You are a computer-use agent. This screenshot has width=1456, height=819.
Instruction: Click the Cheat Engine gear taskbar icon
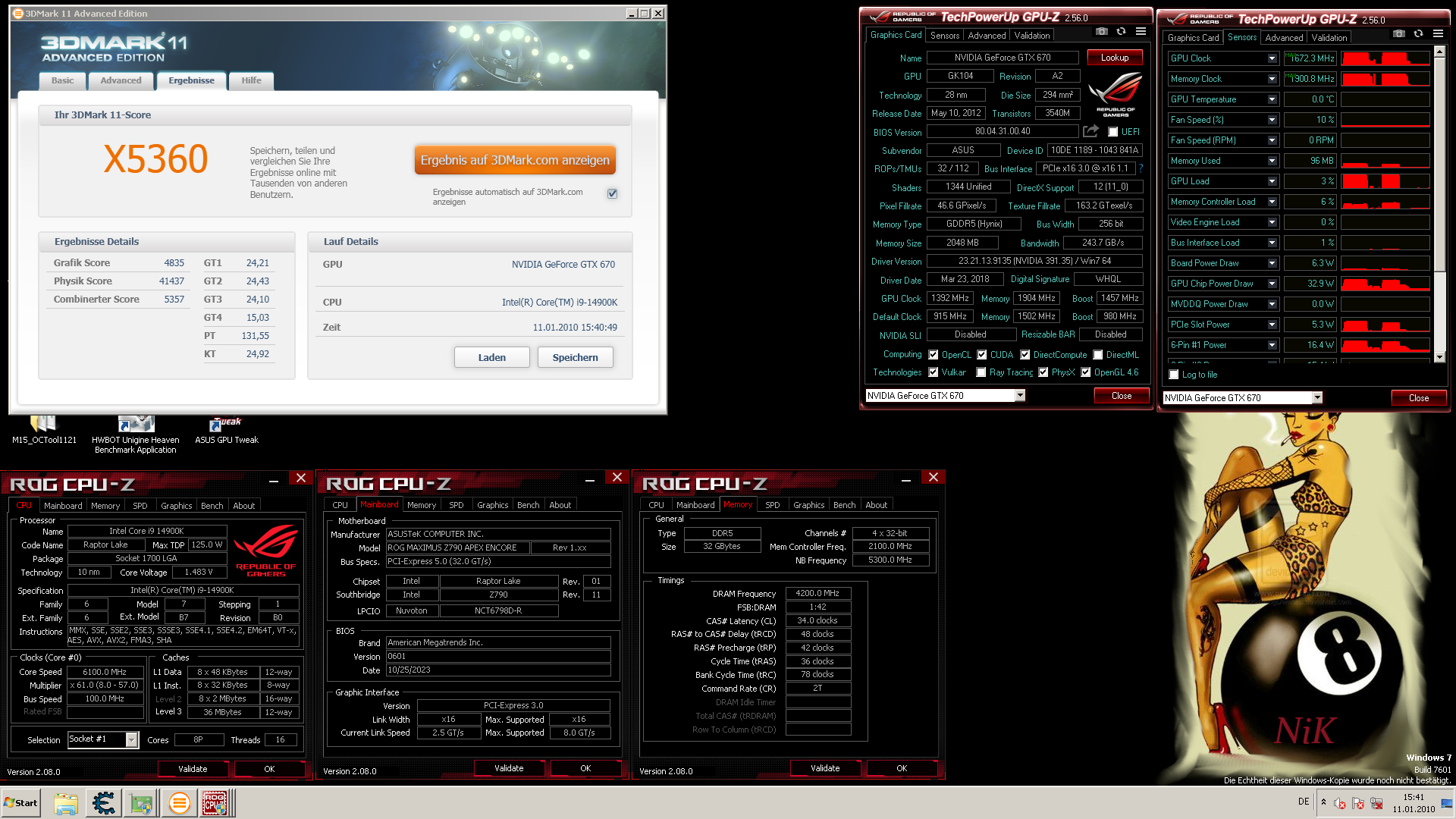[104, 803]
